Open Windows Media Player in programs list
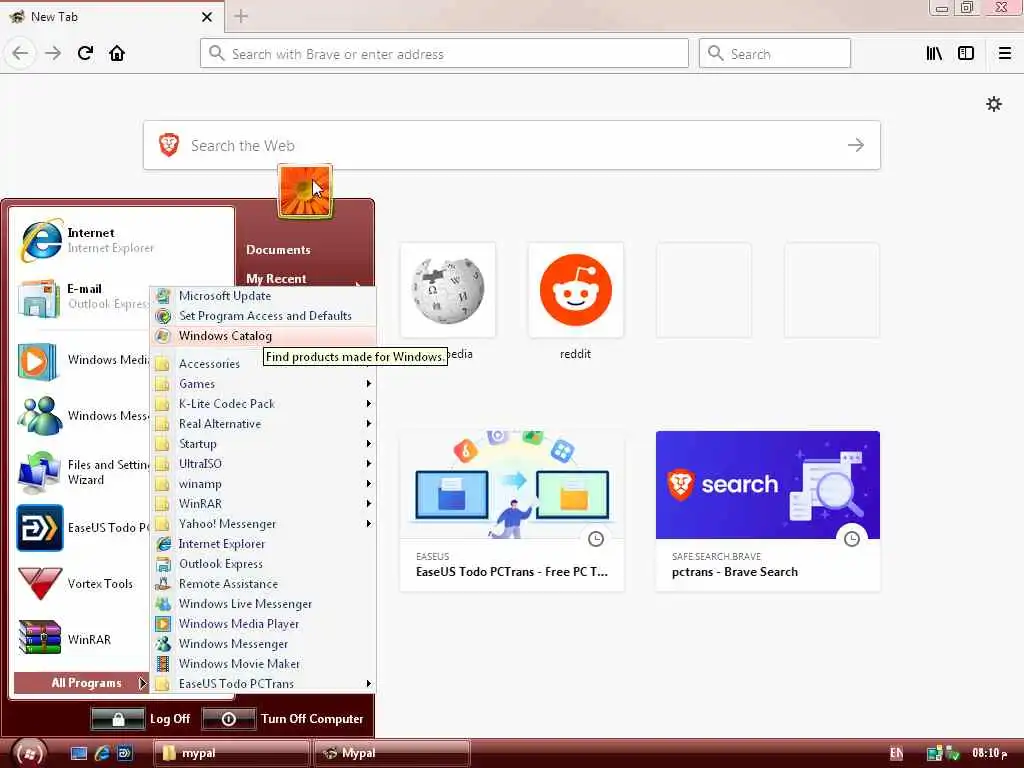 [264, 624]
